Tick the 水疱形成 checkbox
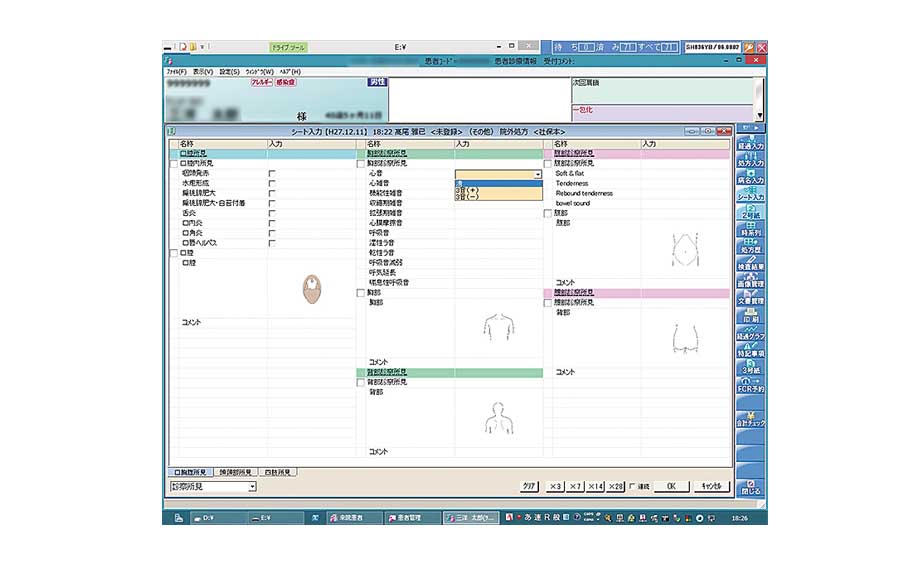The width and height of the screenshot is (920, 568). pyautogui.click(x=271, y=183)
